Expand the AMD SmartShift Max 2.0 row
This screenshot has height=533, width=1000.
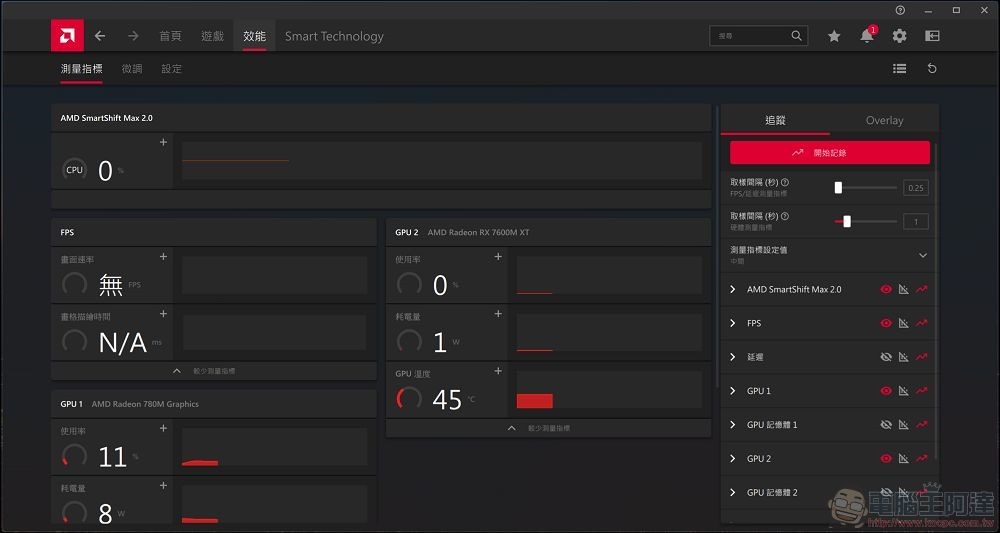pos(733,289)
